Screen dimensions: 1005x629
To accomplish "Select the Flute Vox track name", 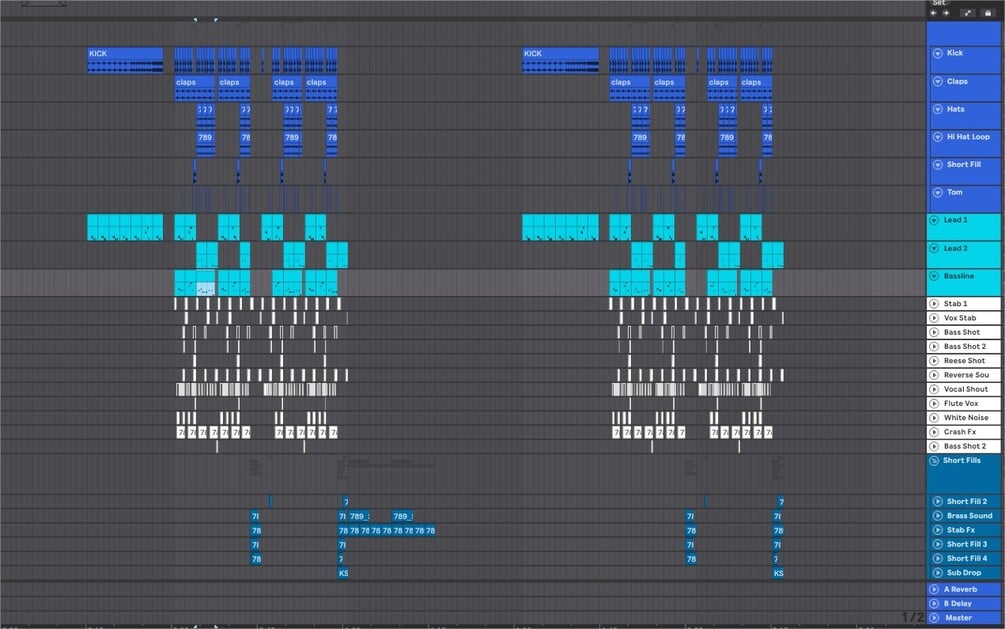I will click(x=961, y=403).
